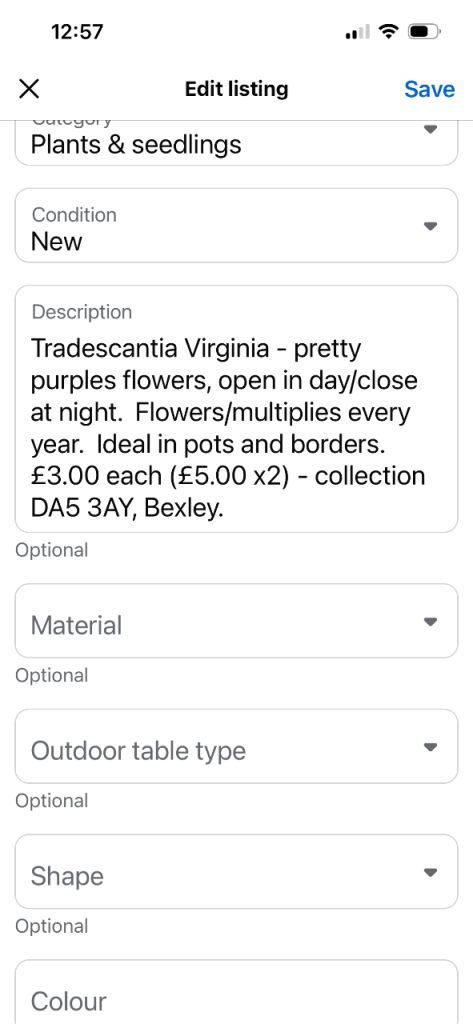This screenshot has height=1024, width=473.
Task: Tap the cellular signal bars icon
Action: click(x=357, y=31)
